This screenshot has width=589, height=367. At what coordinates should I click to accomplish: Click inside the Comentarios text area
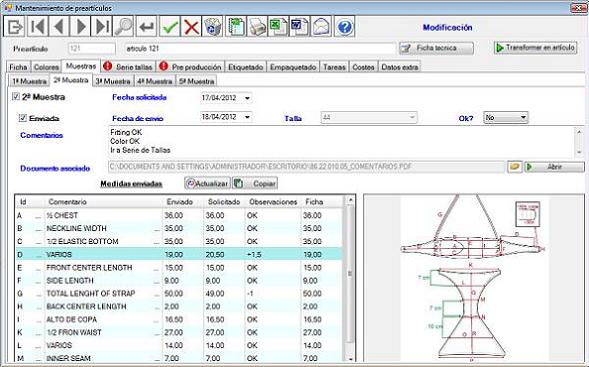[x=341, y=142]
